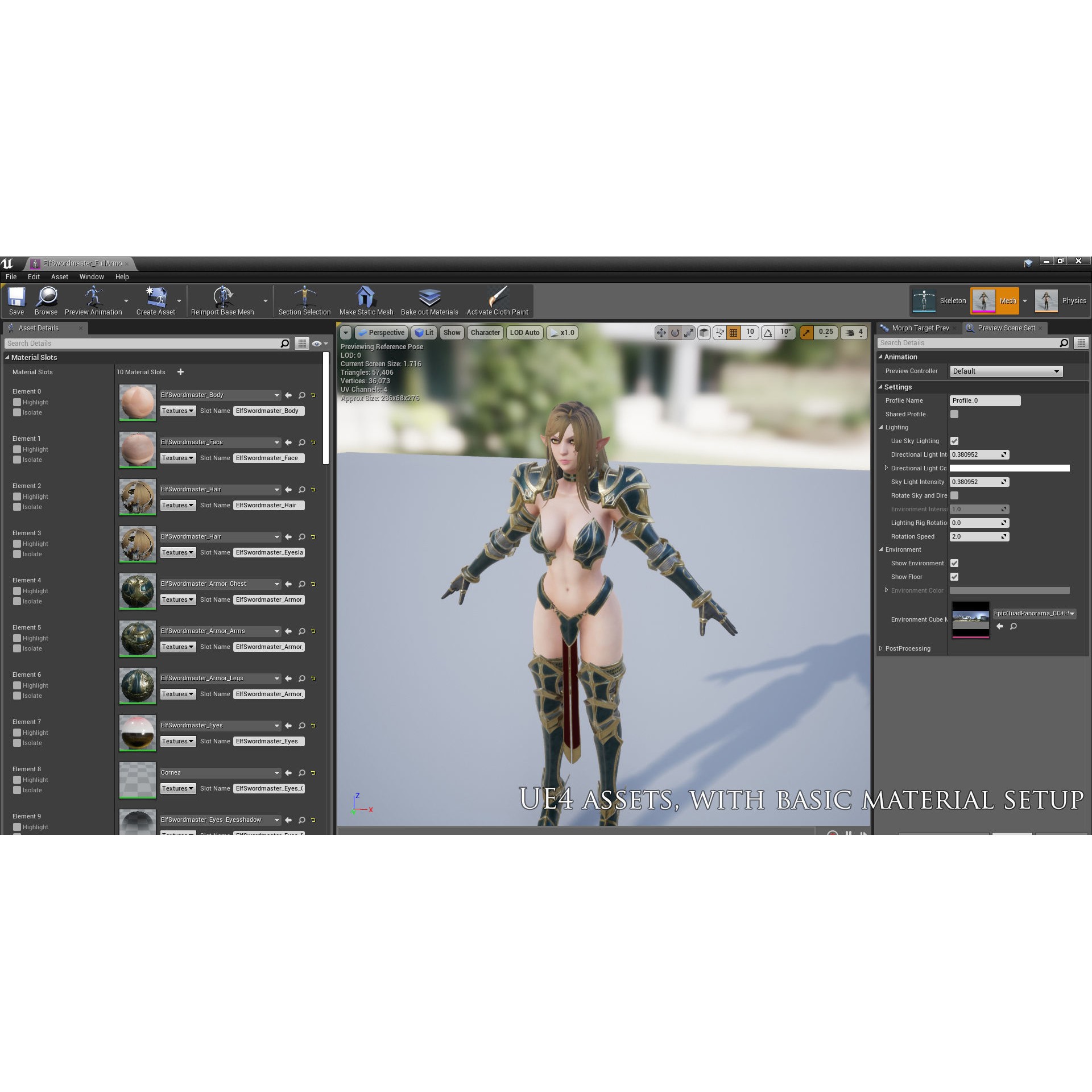Collapse the Lighting section

click(x=881, y=427)
